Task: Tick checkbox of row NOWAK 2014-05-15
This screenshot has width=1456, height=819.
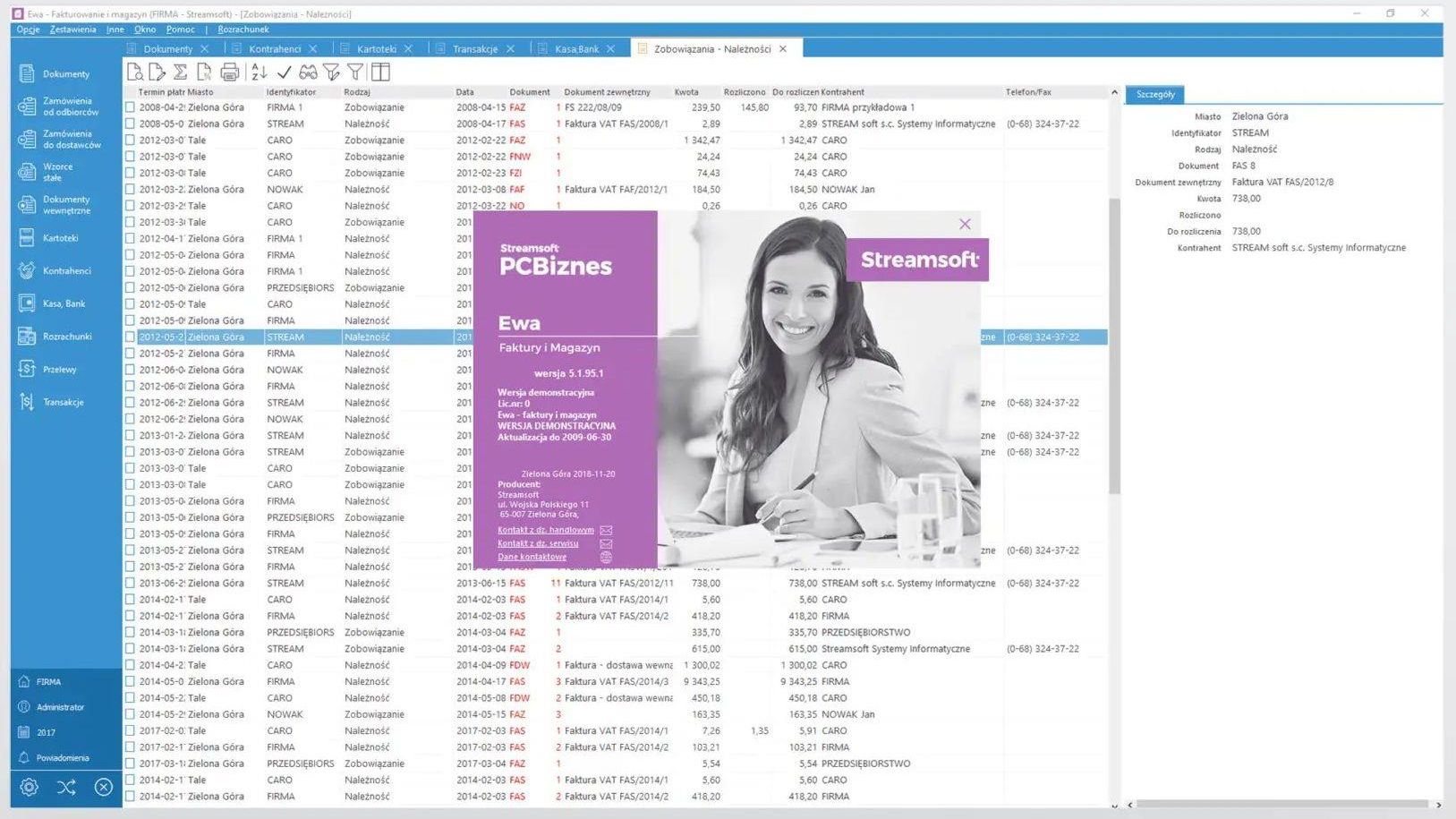Action: [x=131, y=714]
